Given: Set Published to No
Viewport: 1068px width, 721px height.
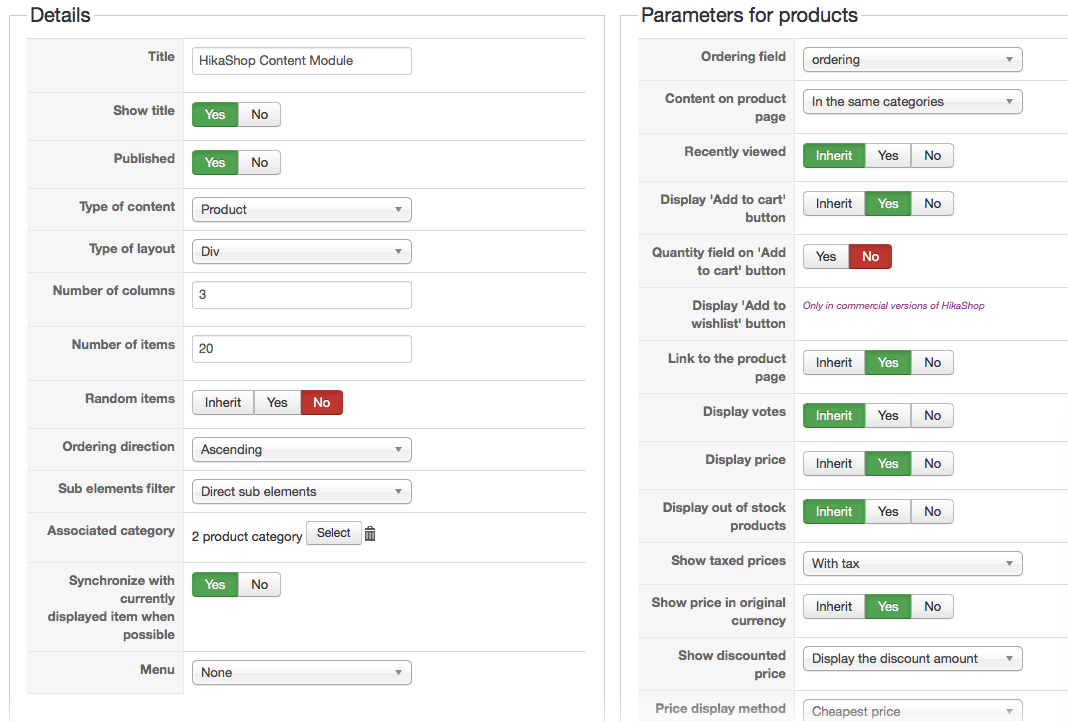Looking at the screenshot, I should [x=260, y=163].
